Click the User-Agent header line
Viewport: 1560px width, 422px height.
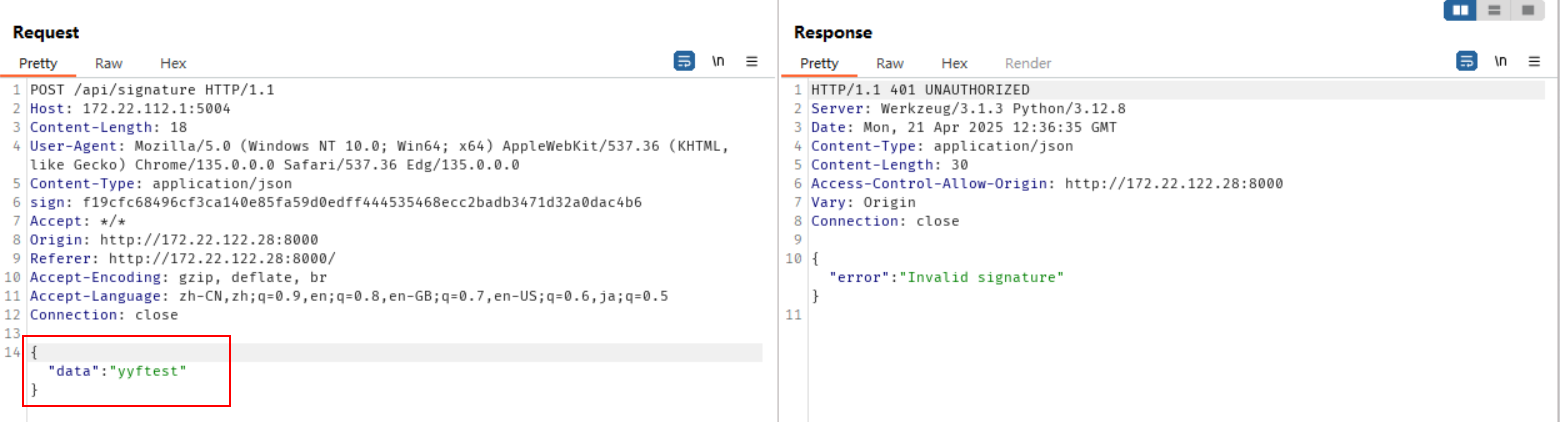tap(379, 155)
